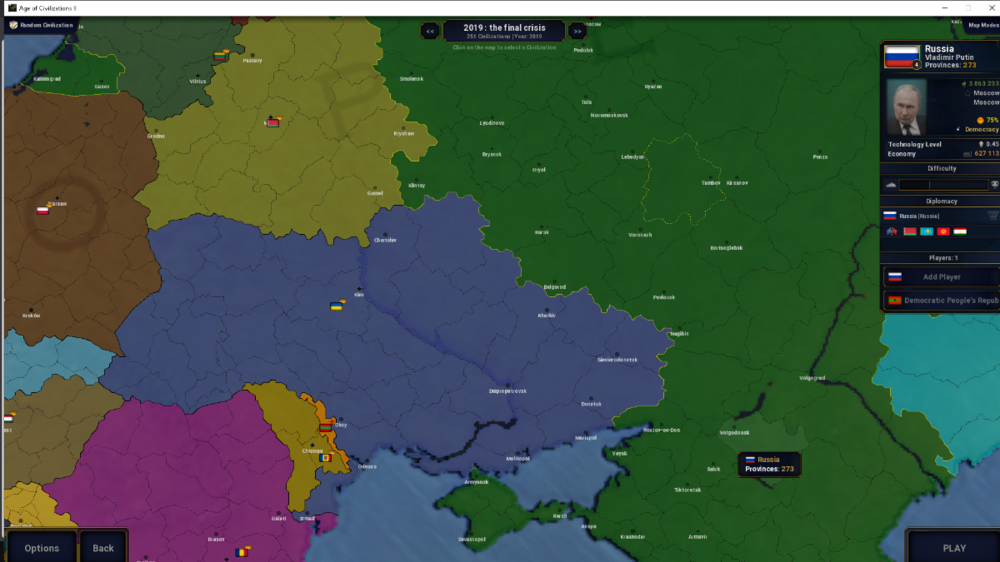
Task: Click the skull icon beside Difficulty slider
Action: 994,185
